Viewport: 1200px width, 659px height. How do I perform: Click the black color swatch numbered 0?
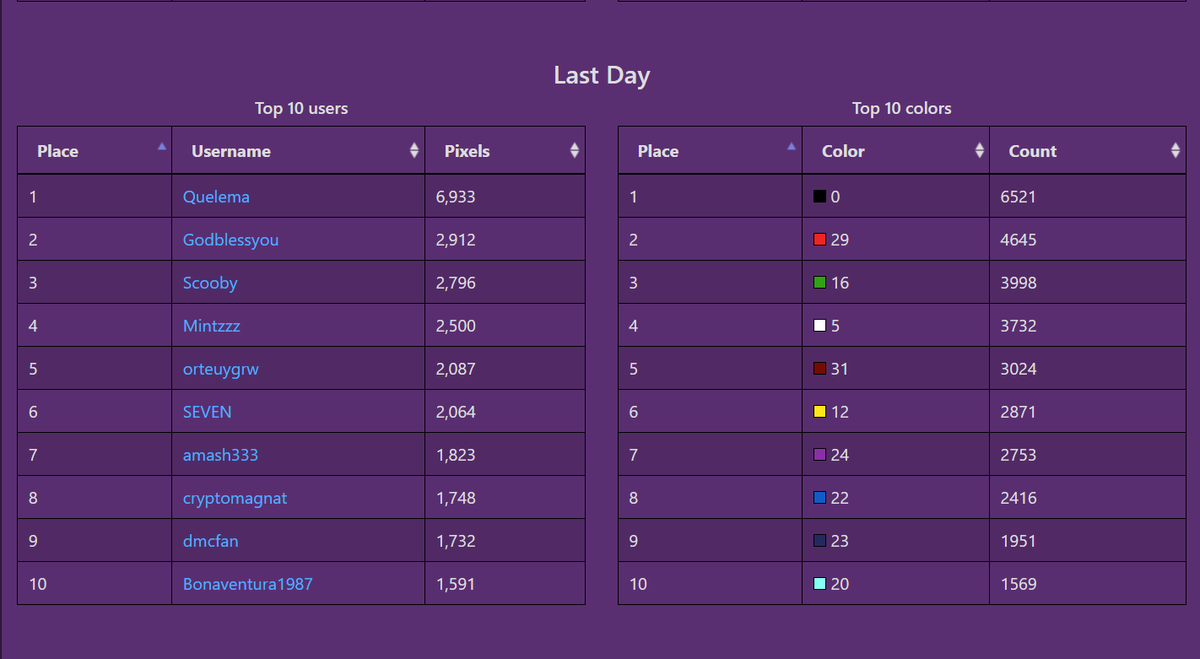(820, 197)
